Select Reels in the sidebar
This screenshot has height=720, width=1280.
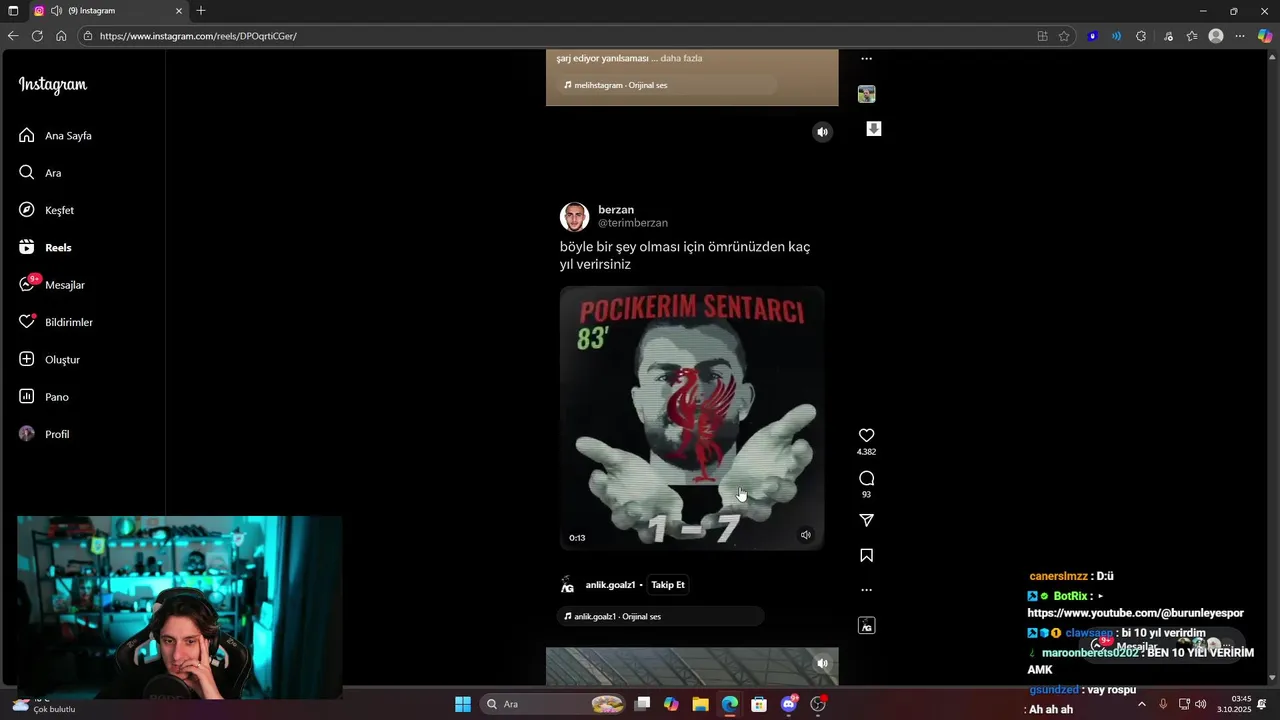tap(45, 247)
